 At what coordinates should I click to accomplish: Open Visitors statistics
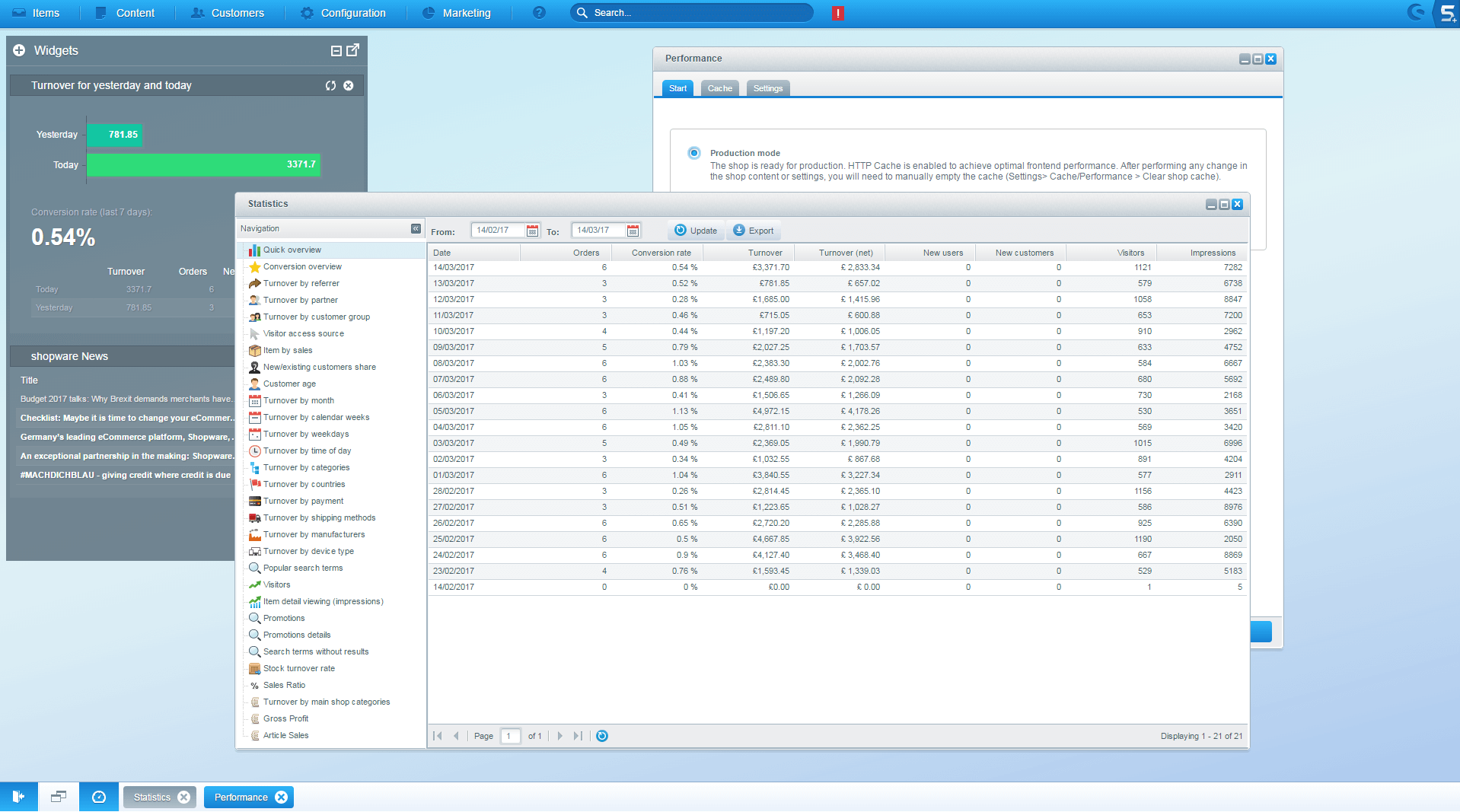click(276, 584)
